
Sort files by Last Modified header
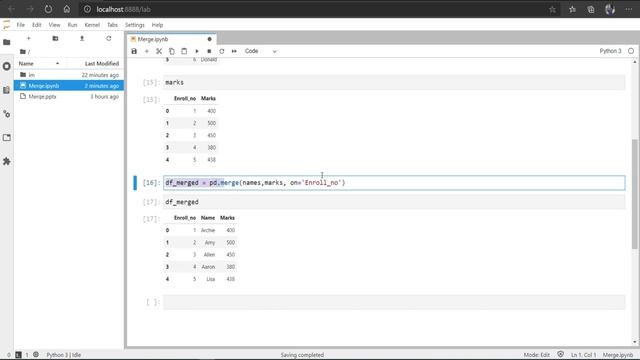pos(95,64)
